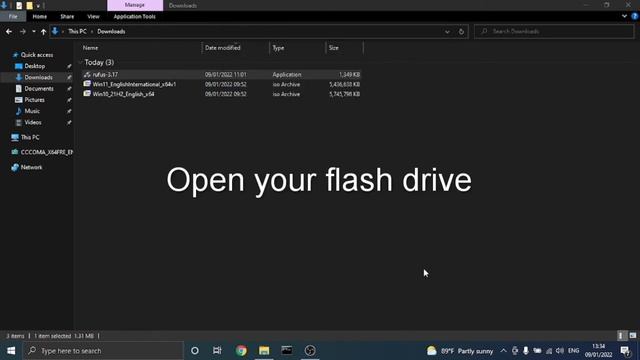Screen dimensions: 640x360
Task: Click the Search Downloads field
Action: (x=554, y=31)
